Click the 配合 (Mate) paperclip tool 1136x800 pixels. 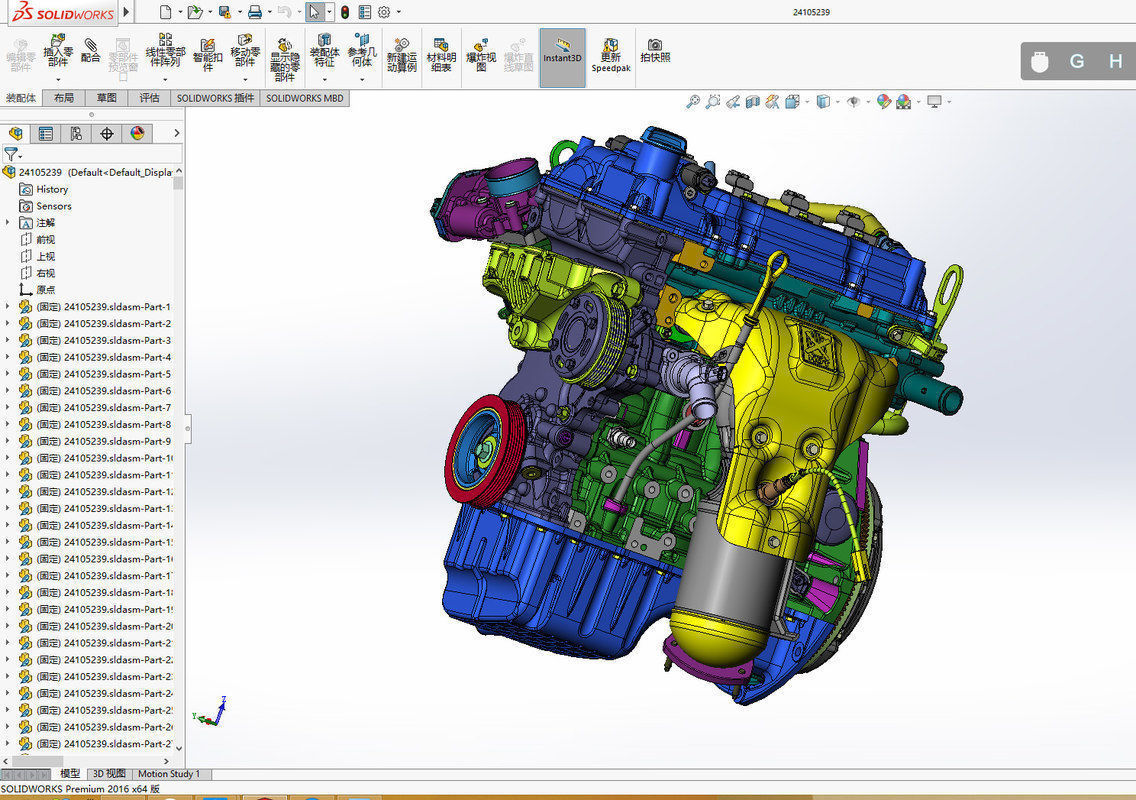click(91, 51)
